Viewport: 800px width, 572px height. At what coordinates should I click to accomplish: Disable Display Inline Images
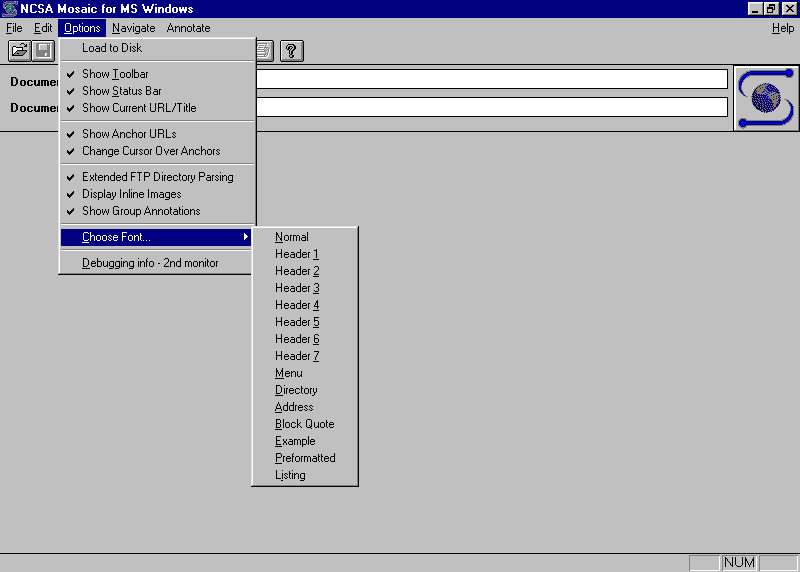click(156, 194)
